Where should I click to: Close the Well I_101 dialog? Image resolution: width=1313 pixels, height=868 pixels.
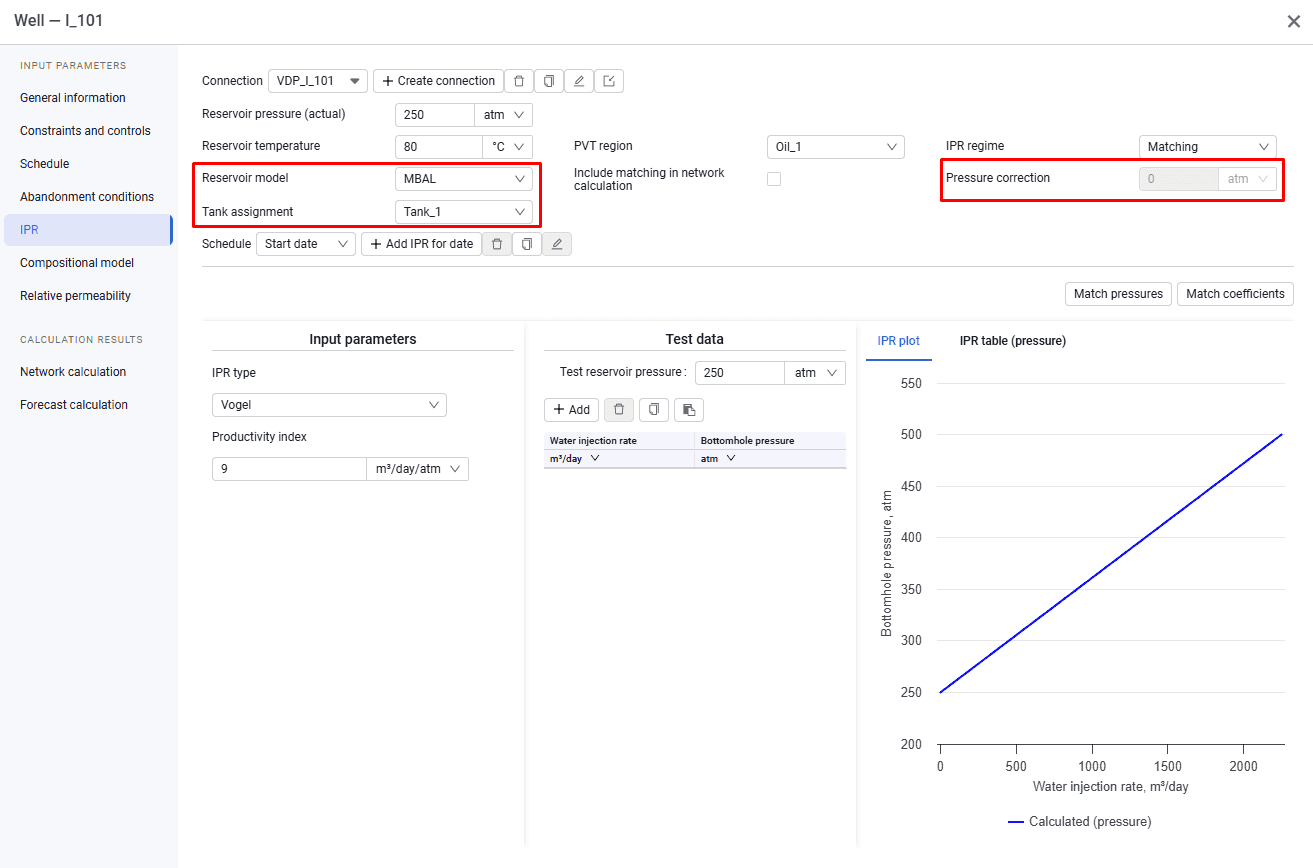pyautogui.click(x=1293, y=21)
